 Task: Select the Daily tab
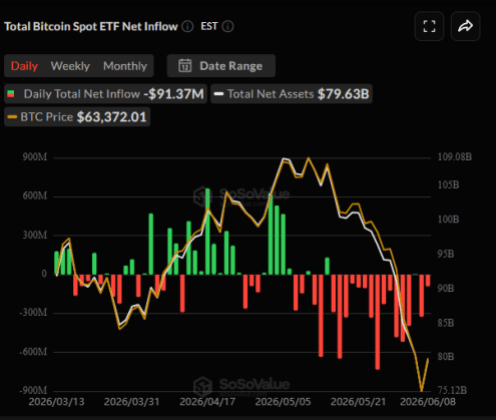coord(24,66)
